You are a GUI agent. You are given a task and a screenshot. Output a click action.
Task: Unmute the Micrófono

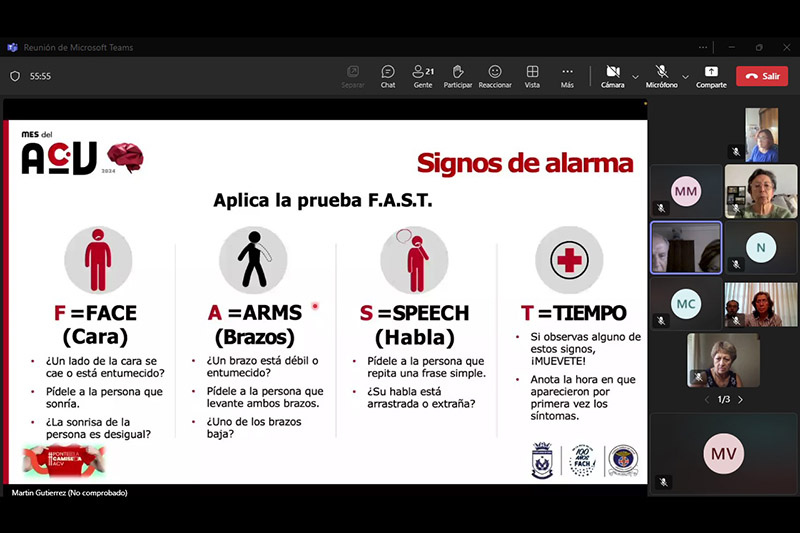click(661, 77)
